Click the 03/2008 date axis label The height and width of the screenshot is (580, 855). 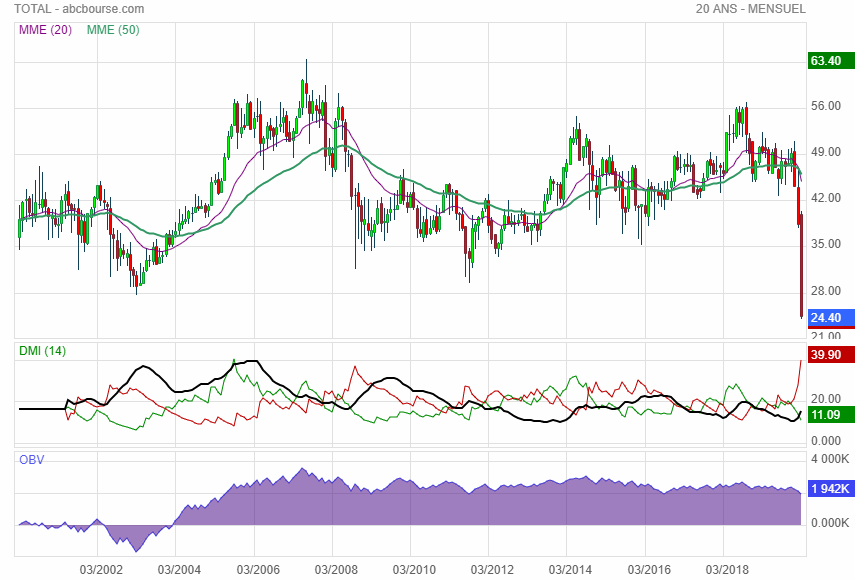pyautogui.click(x=336, y=570)
